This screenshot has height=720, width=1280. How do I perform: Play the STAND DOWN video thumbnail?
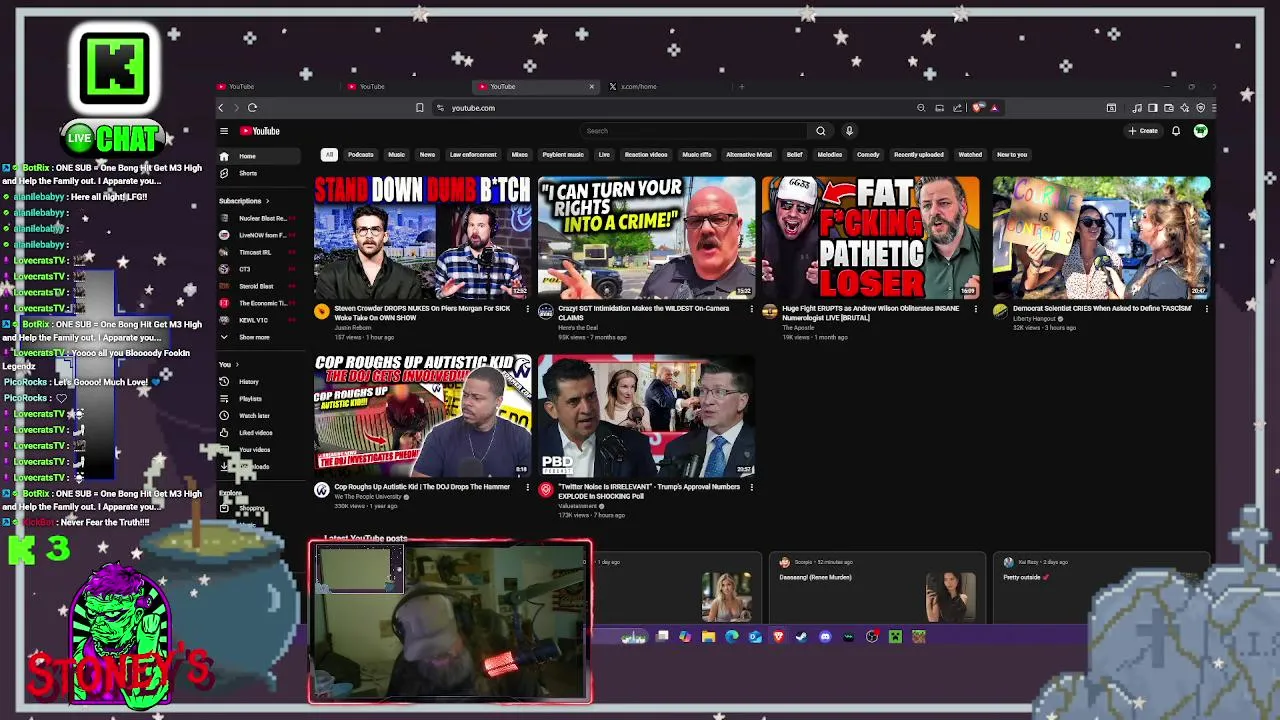pos(423,238)
